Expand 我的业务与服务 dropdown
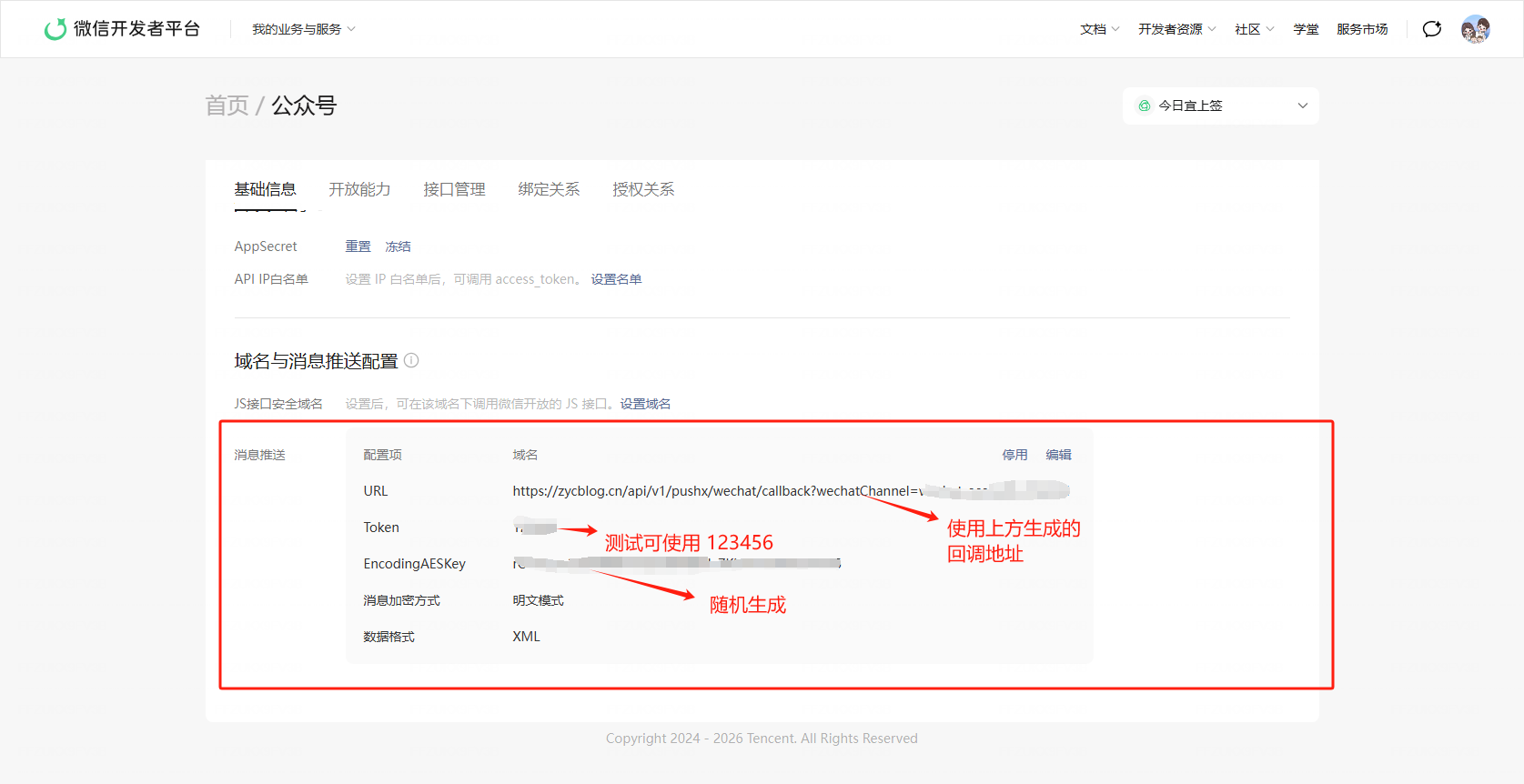Screen dimensions: 1524x784 coord(304,29)
